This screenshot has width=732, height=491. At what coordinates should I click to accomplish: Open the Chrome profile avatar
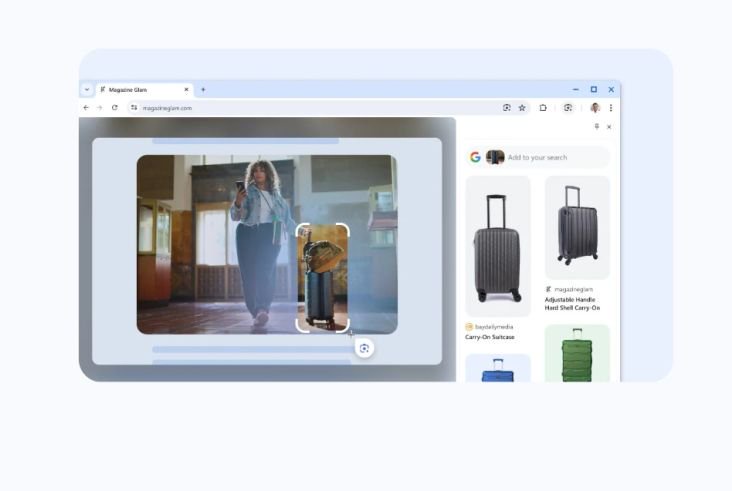595,108
